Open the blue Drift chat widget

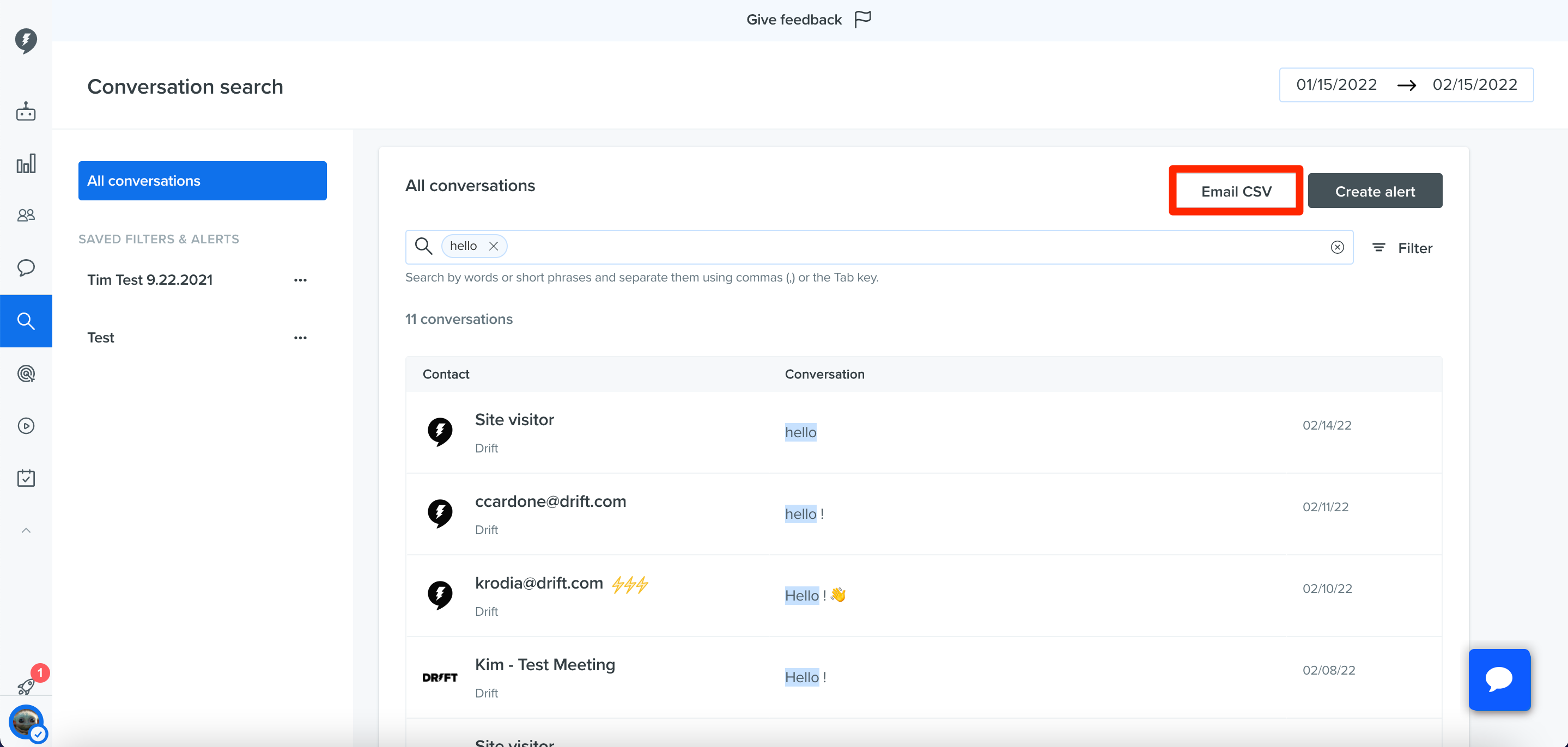coord(1499,679)
